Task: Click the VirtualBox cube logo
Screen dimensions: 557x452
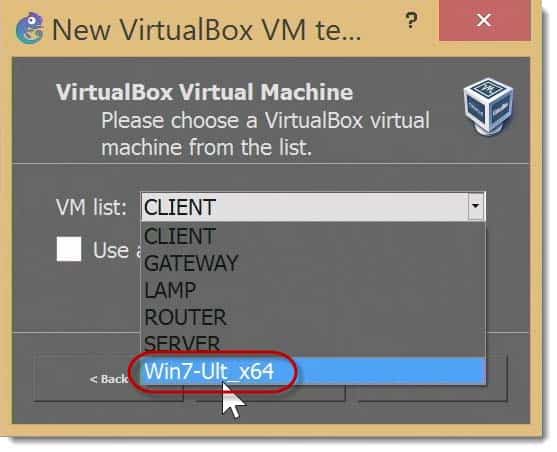Action: pyautogui.click(x=489, y=107)
